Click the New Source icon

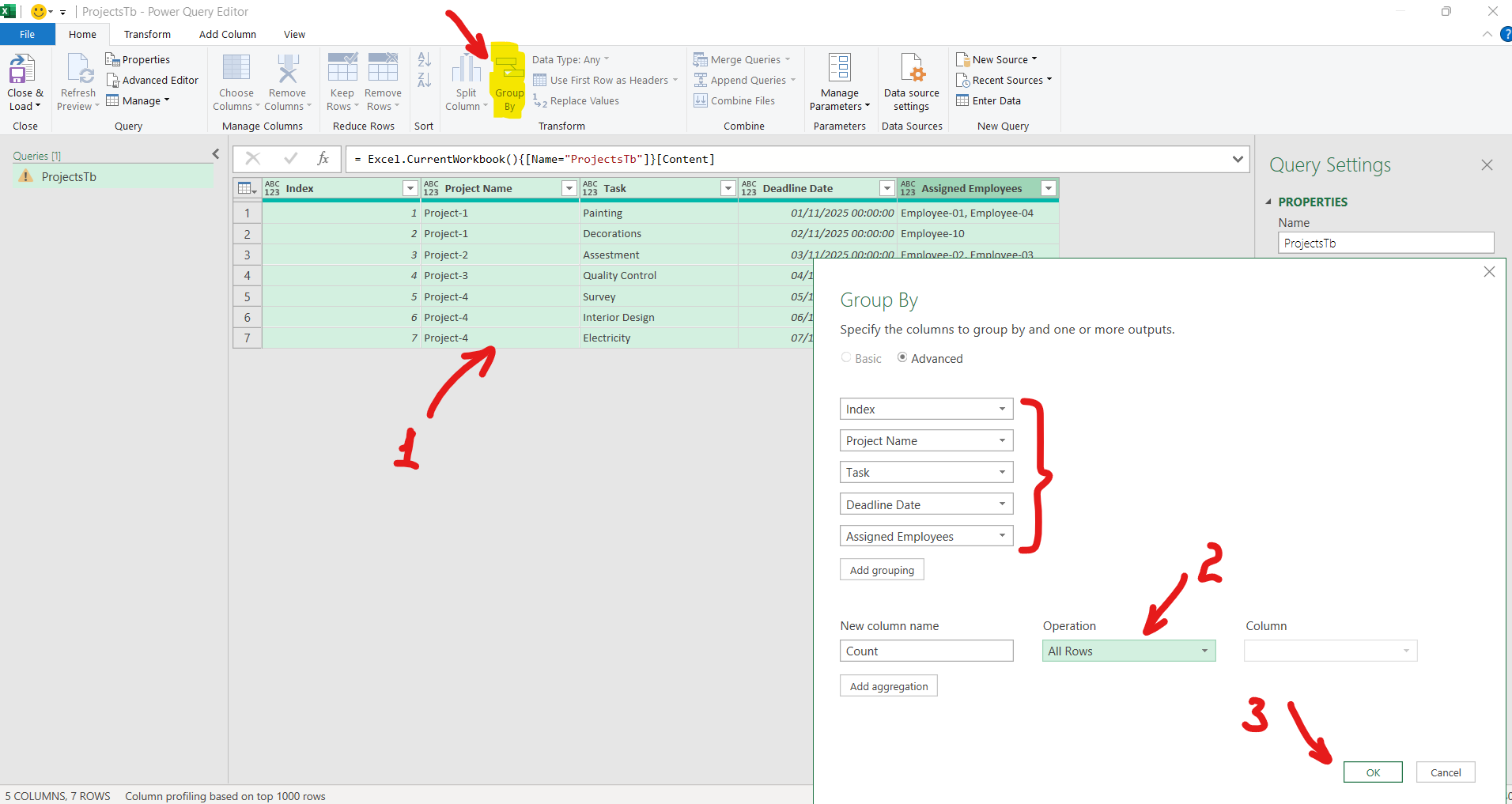tap(962, 59)
